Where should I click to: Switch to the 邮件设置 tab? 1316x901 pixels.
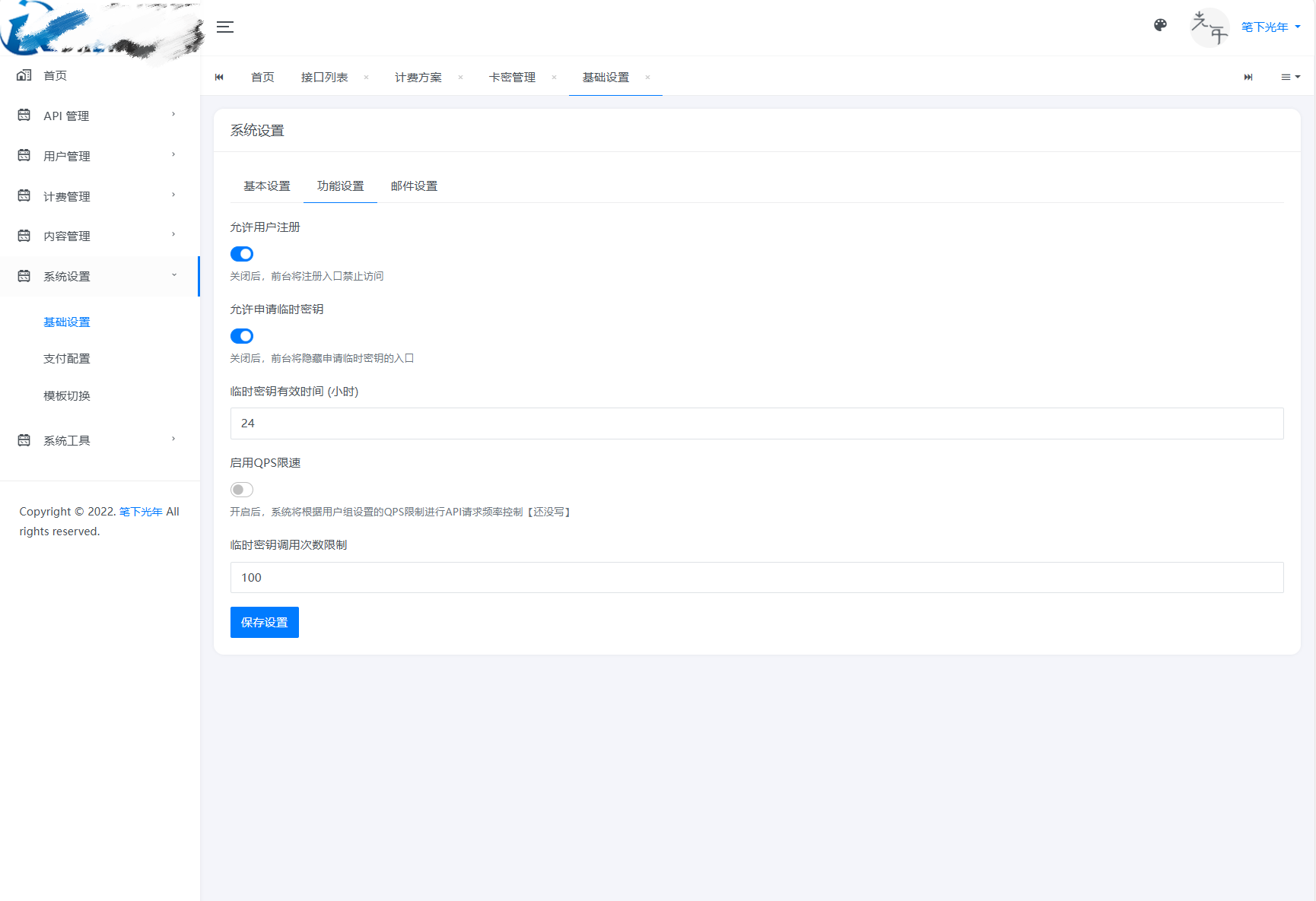click(x=414, y=186)
